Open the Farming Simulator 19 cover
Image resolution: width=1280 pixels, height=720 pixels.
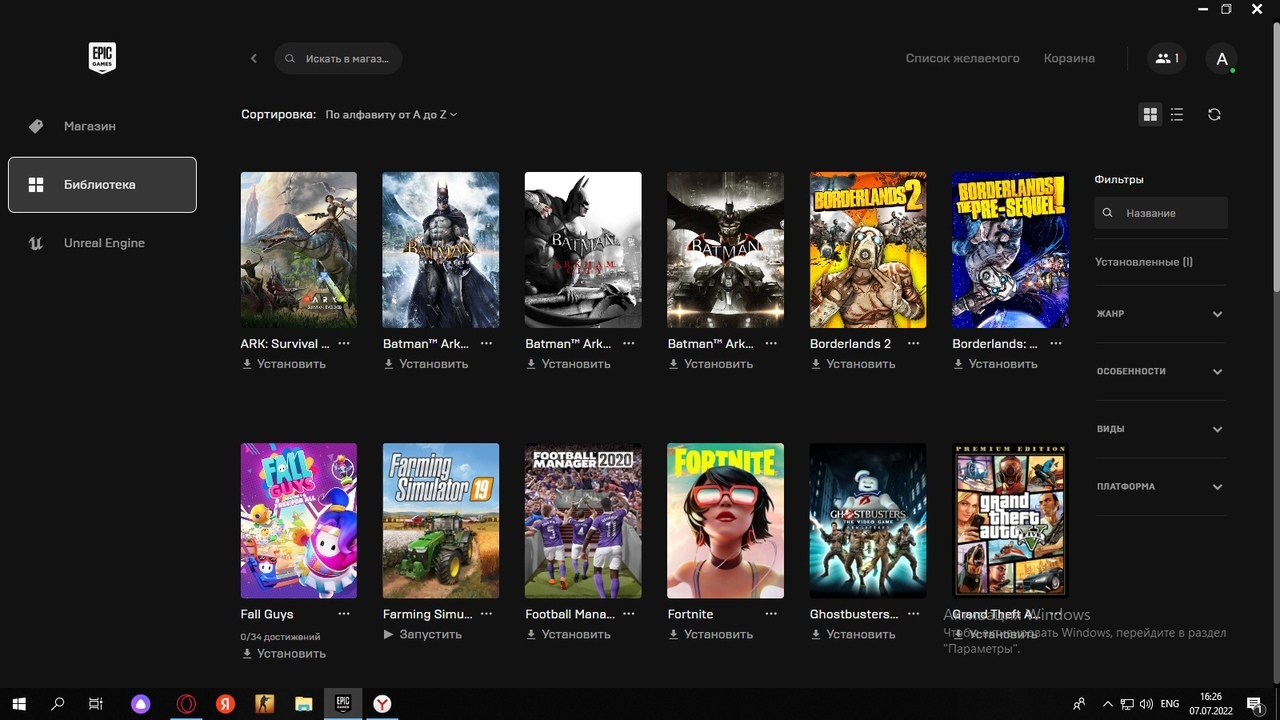tap(441, 520)
